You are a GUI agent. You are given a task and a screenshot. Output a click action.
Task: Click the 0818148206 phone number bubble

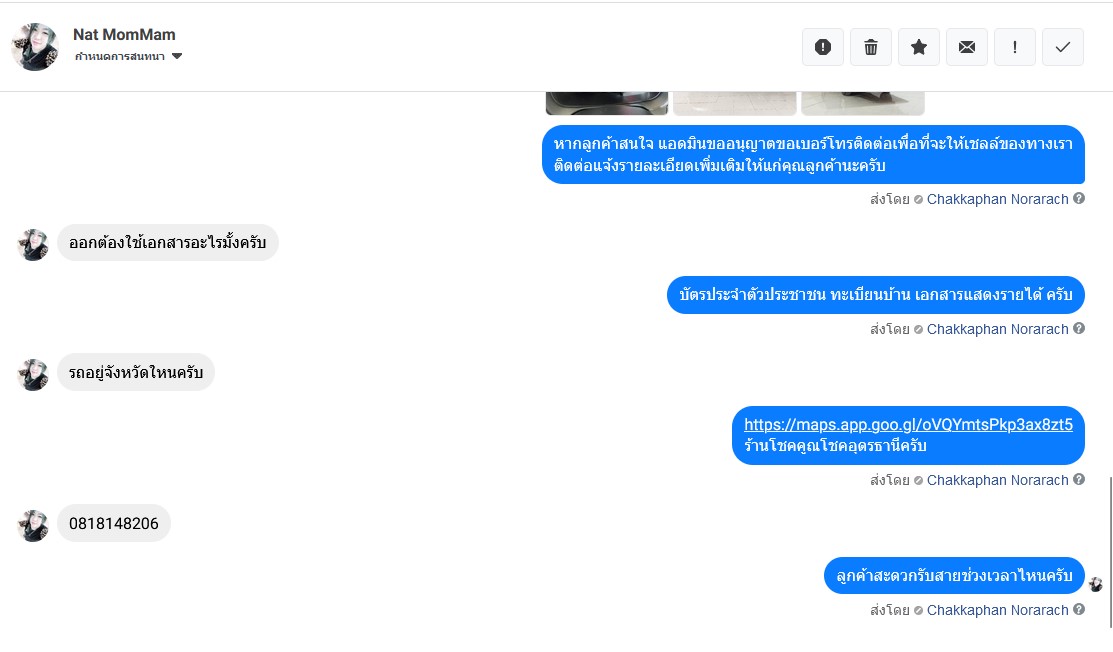click(x=114, y=524)
